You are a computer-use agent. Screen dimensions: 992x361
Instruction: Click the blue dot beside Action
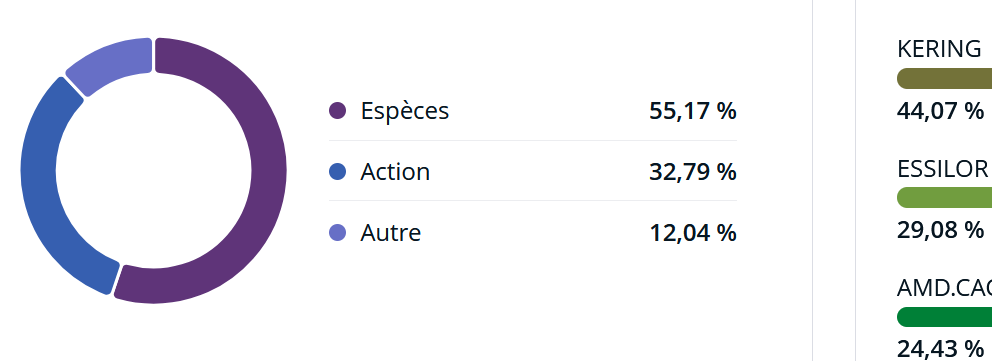coord(338,171)
